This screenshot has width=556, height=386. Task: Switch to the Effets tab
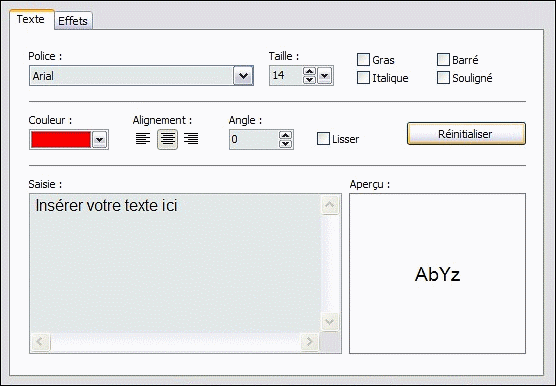[x=73, y=21]
